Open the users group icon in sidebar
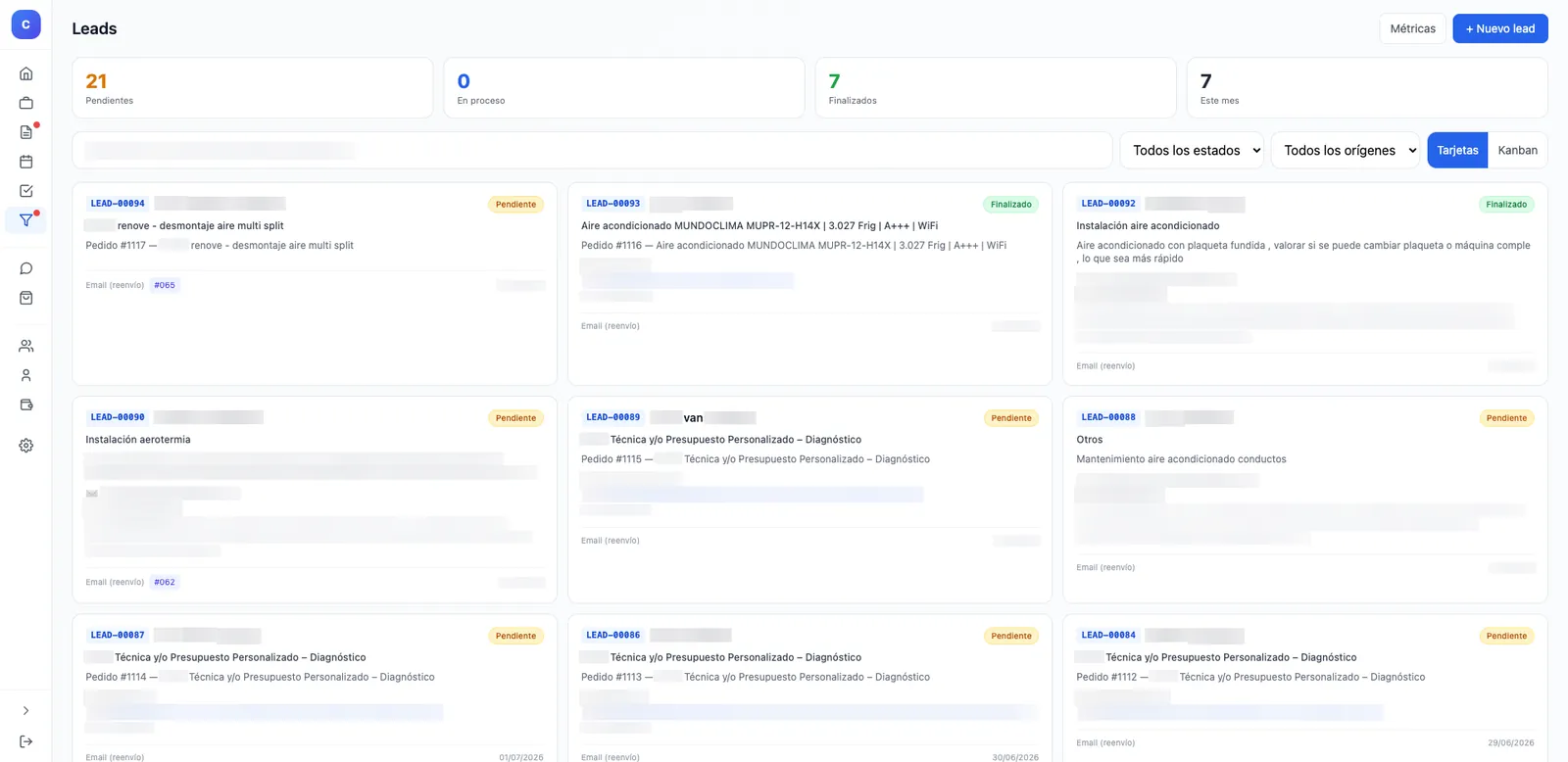The image size is (1568, 762). [26, 346]
